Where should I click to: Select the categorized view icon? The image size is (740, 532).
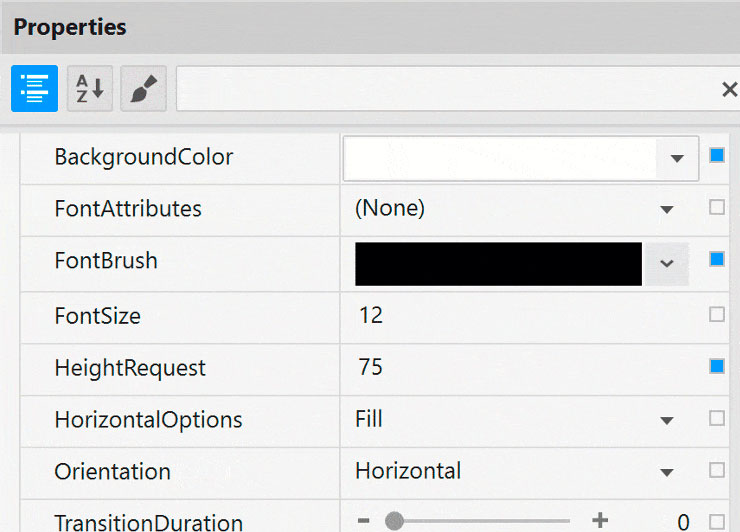tap(34, 89)
